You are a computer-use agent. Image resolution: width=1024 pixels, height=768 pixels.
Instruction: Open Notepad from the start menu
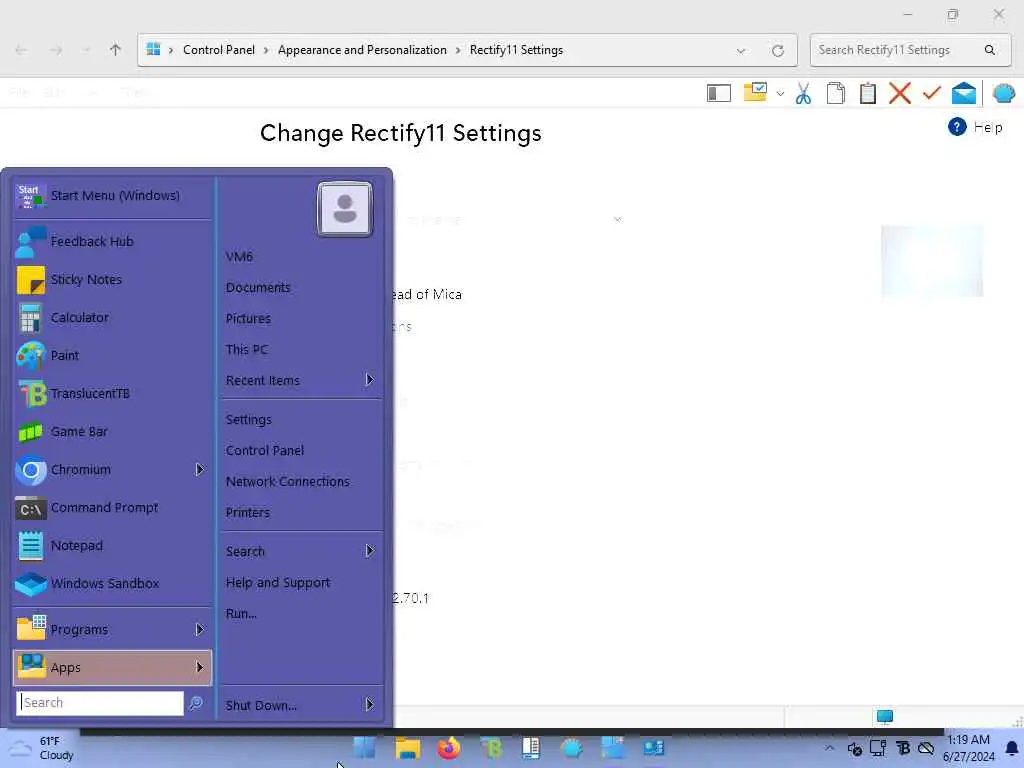112,545
